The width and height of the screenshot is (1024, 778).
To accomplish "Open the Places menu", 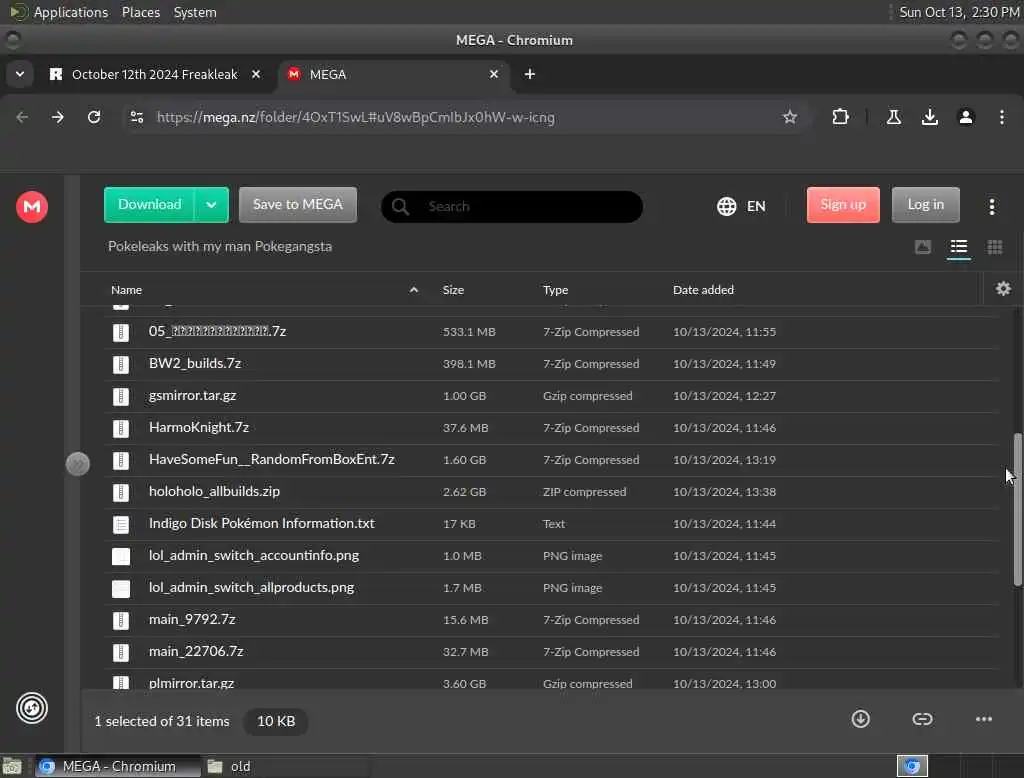I will 140,12.
